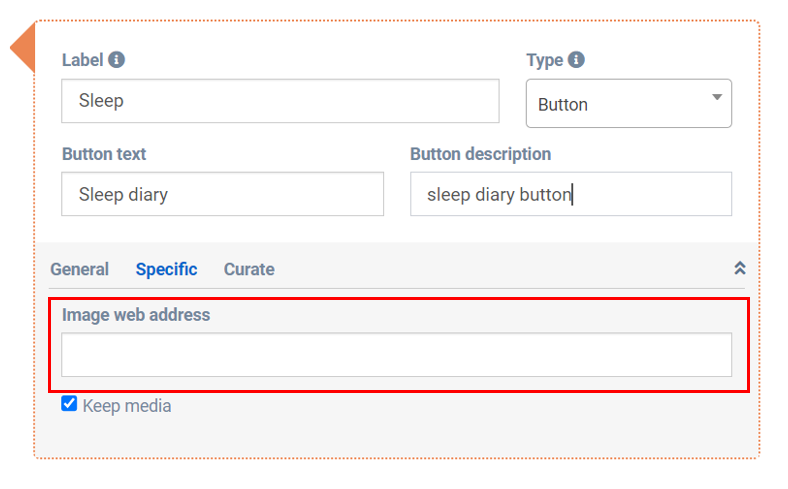Click the "Label" heading text
Viewport: 788px width, 489px height.
point(82,60)
